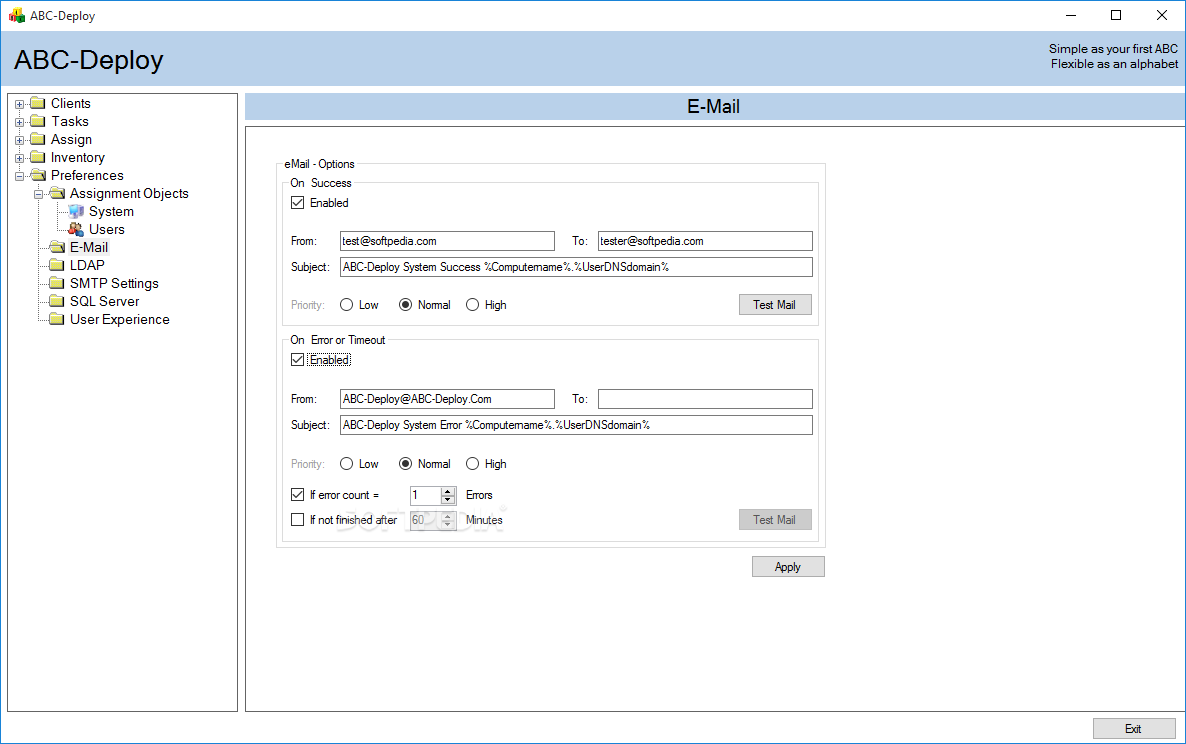Open the SMTP Settings page
Screen dimensions: 1186x744
coord(114,284)
